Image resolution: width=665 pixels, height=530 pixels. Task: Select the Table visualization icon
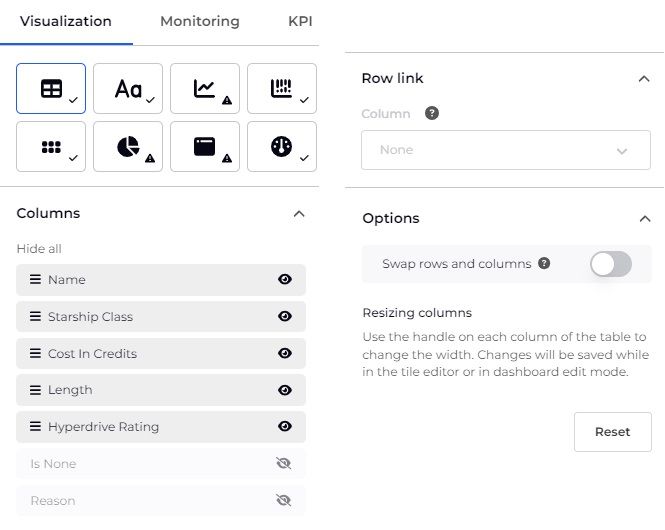(51, 89)
